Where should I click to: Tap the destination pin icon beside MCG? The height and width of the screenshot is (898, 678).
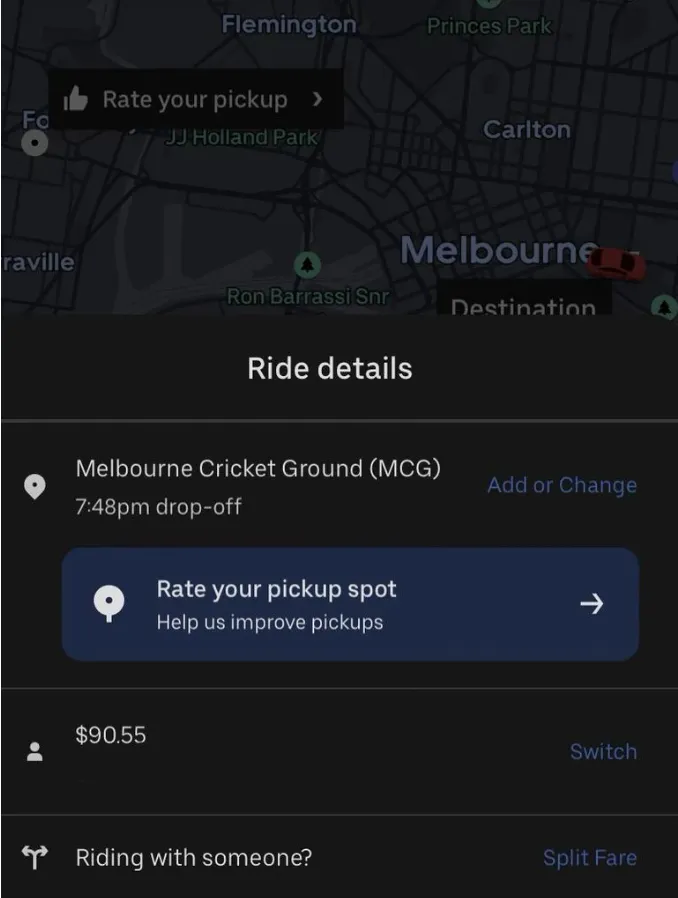tap(35, 487)
